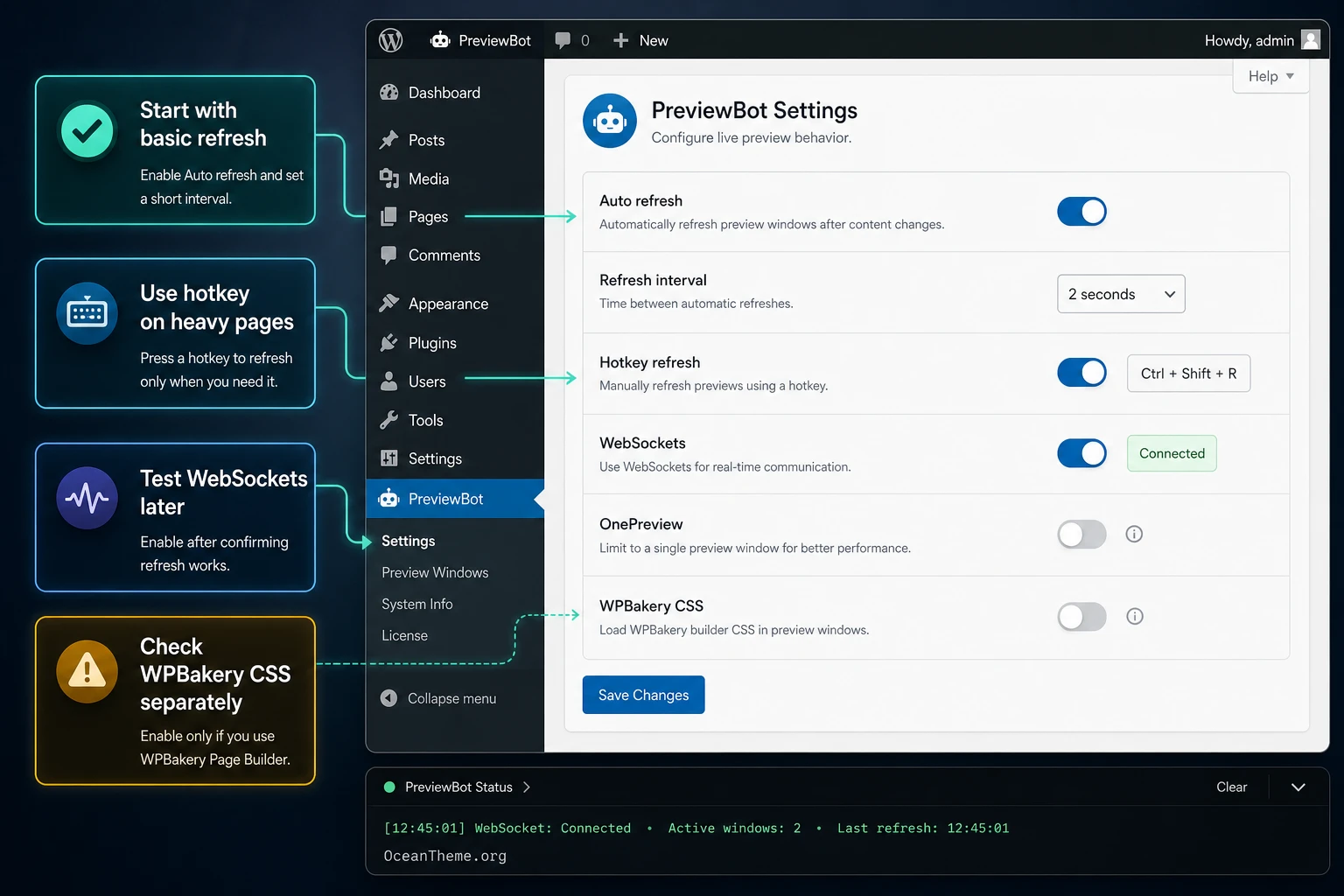Click the Ctrl + Shift + R hotkey field
The image size is (1344, 896).
pos(1188,374)
